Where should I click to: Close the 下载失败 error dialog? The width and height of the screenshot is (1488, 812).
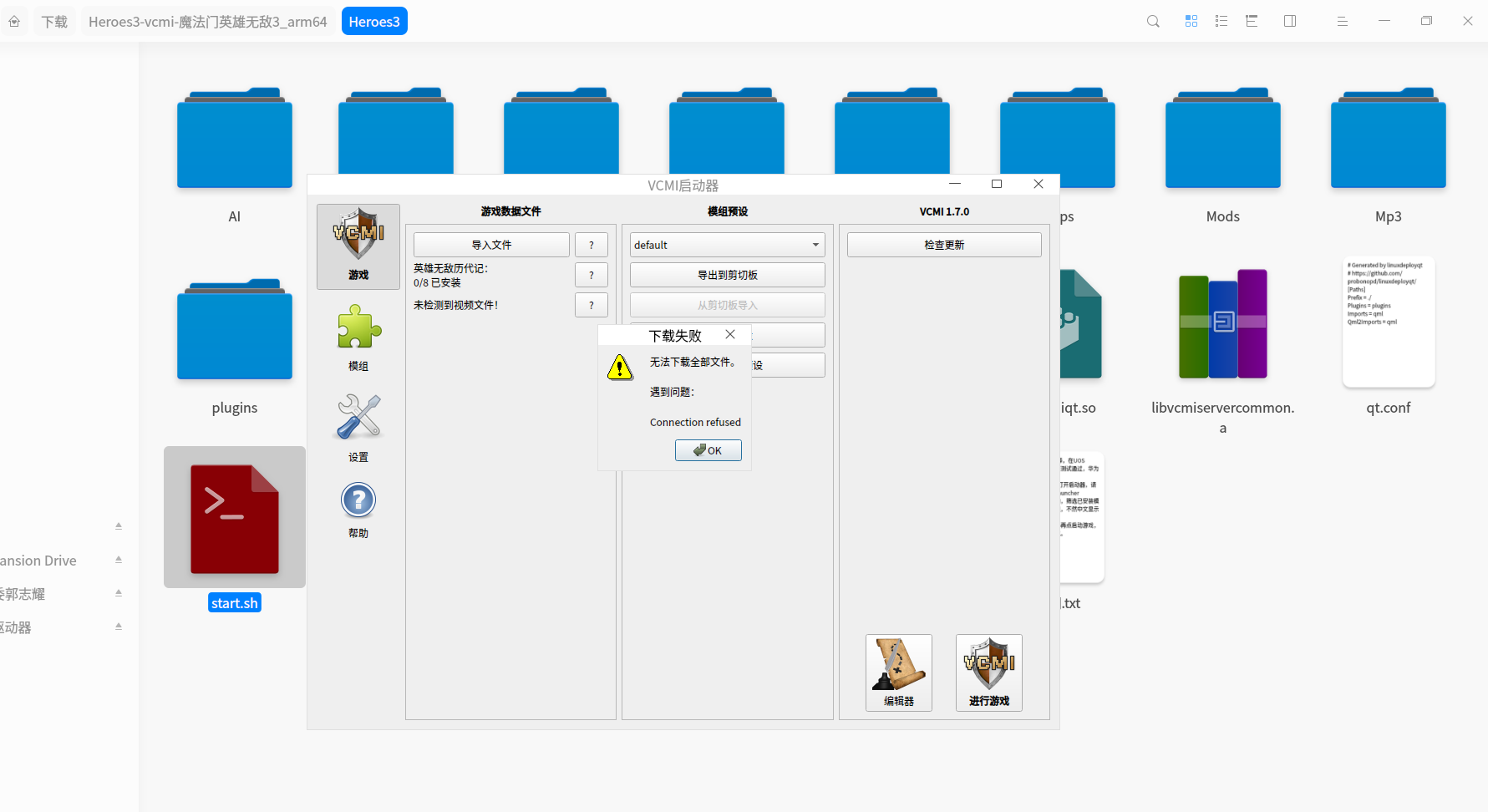coord(730,334)
